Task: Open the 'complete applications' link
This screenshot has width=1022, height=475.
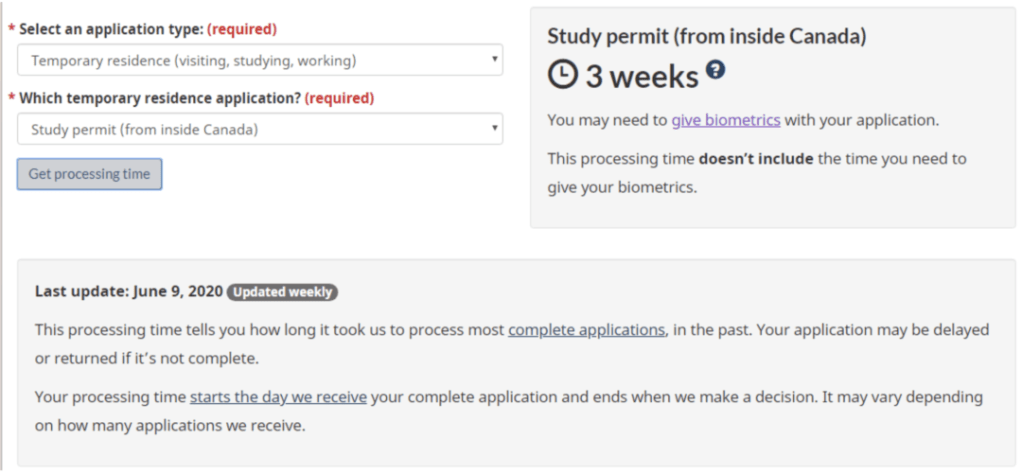Action: pos(586,329)
